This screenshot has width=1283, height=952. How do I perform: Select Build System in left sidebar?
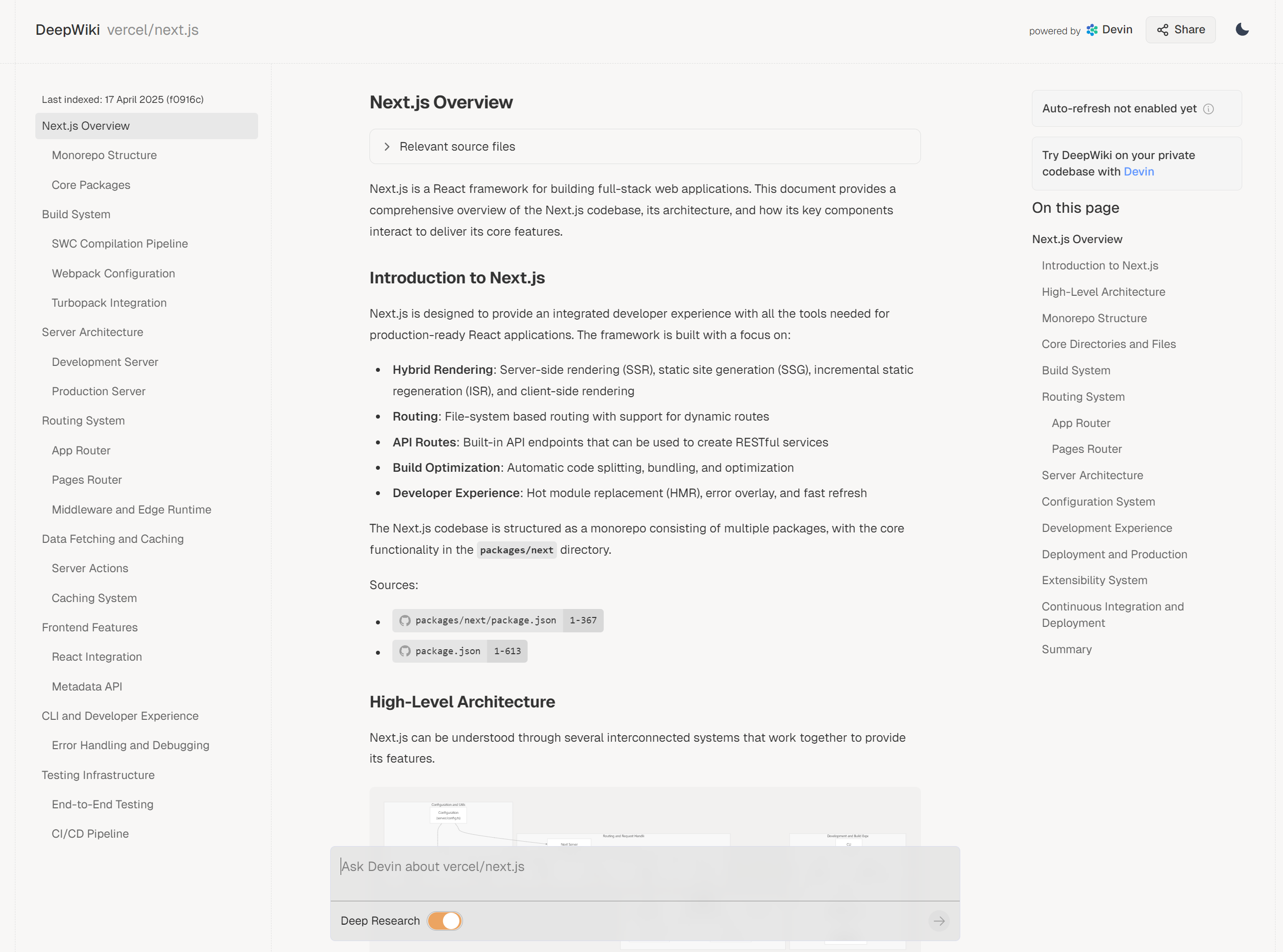click(x=76, y=214)
